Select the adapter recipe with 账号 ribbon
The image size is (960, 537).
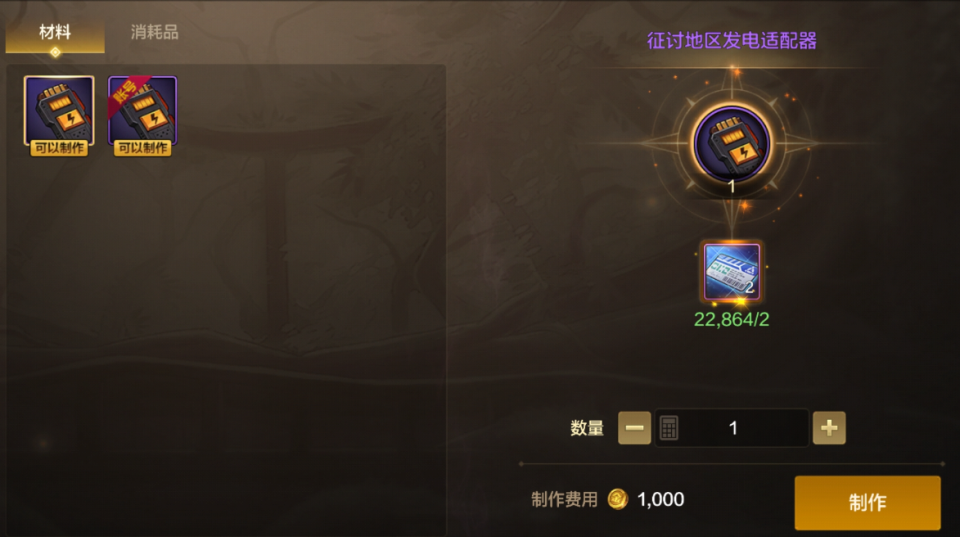(x=143, y=111)
